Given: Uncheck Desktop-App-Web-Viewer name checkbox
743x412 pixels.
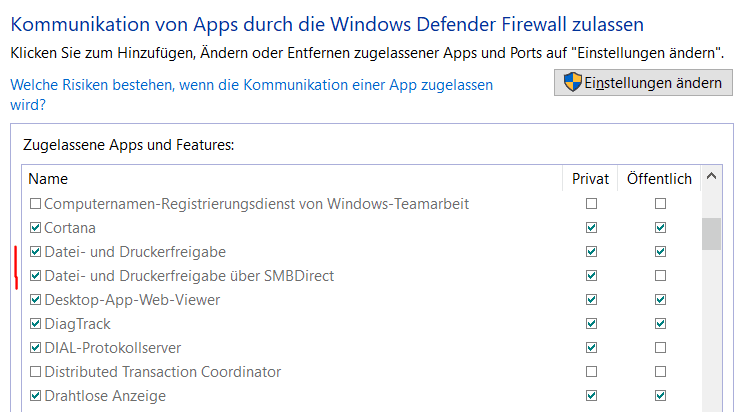Looking at the screenshot, I should [36, 300].
